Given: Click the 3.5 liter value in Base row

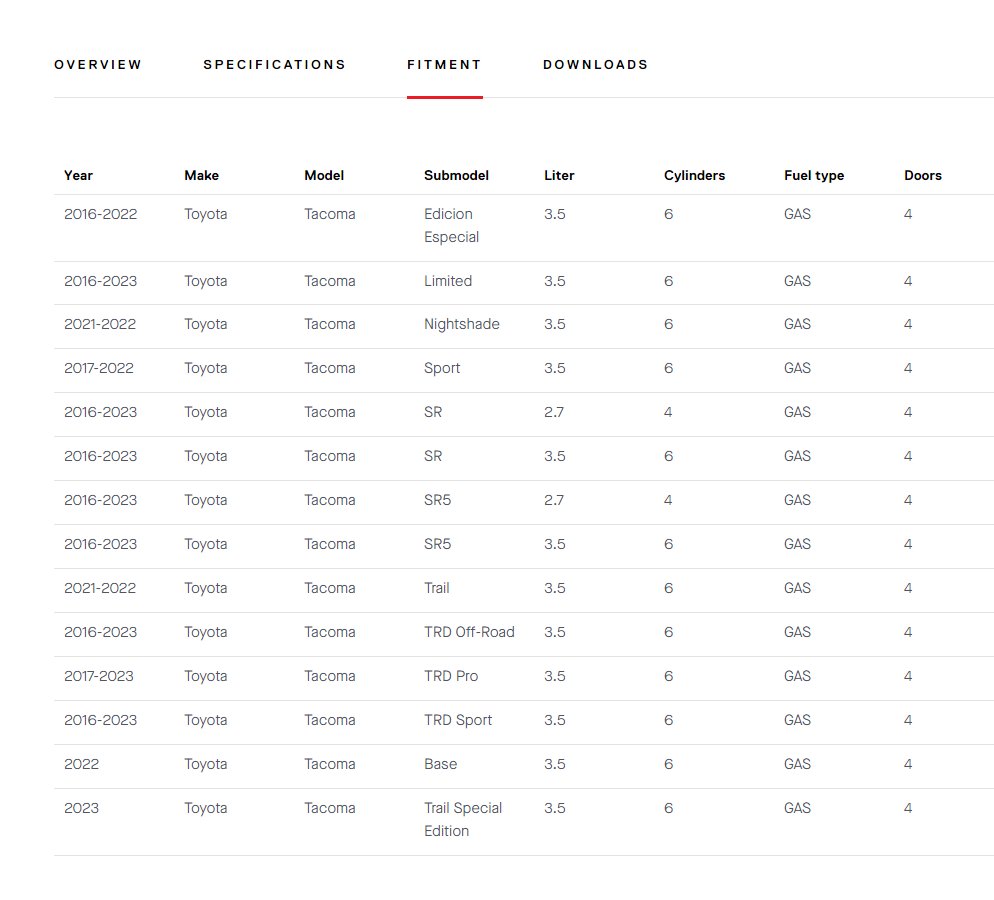Looking at the screenshot, I should pos(555,764).
